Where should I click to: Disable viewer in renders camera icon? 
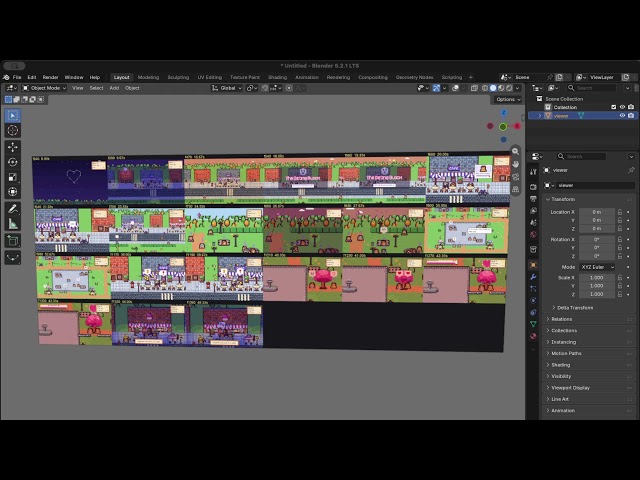click(x=631, y=116)
